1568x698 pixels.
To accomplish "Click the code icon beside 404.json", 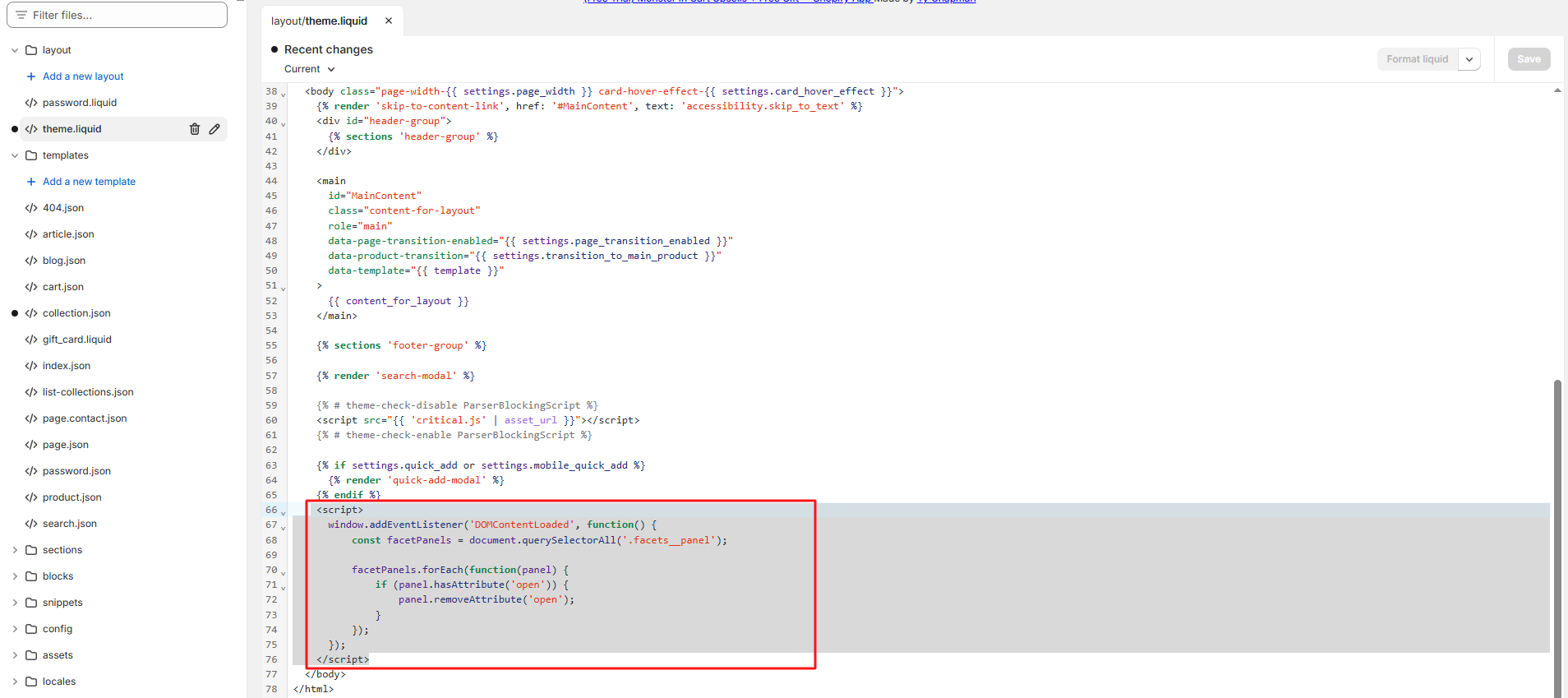I will pos(31,208).
